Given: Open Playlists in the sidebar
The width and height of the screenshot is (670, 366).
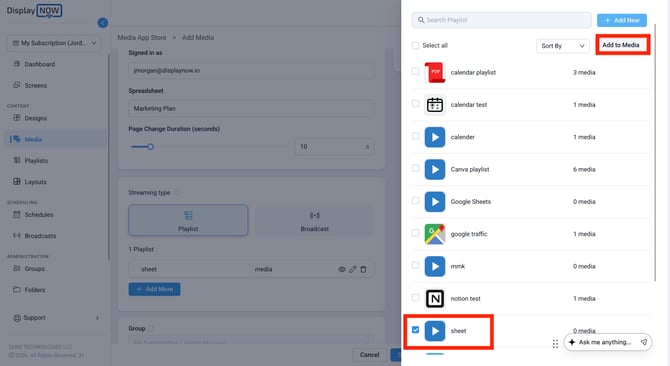Looking at the screenshot, I should [x=36, y=161].
